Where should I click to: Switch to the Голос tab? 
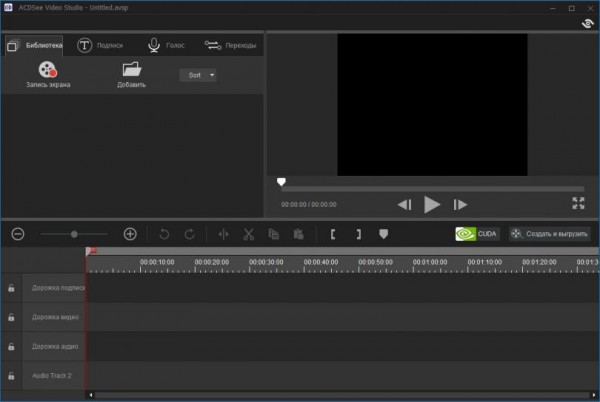[x=166, y=46]
